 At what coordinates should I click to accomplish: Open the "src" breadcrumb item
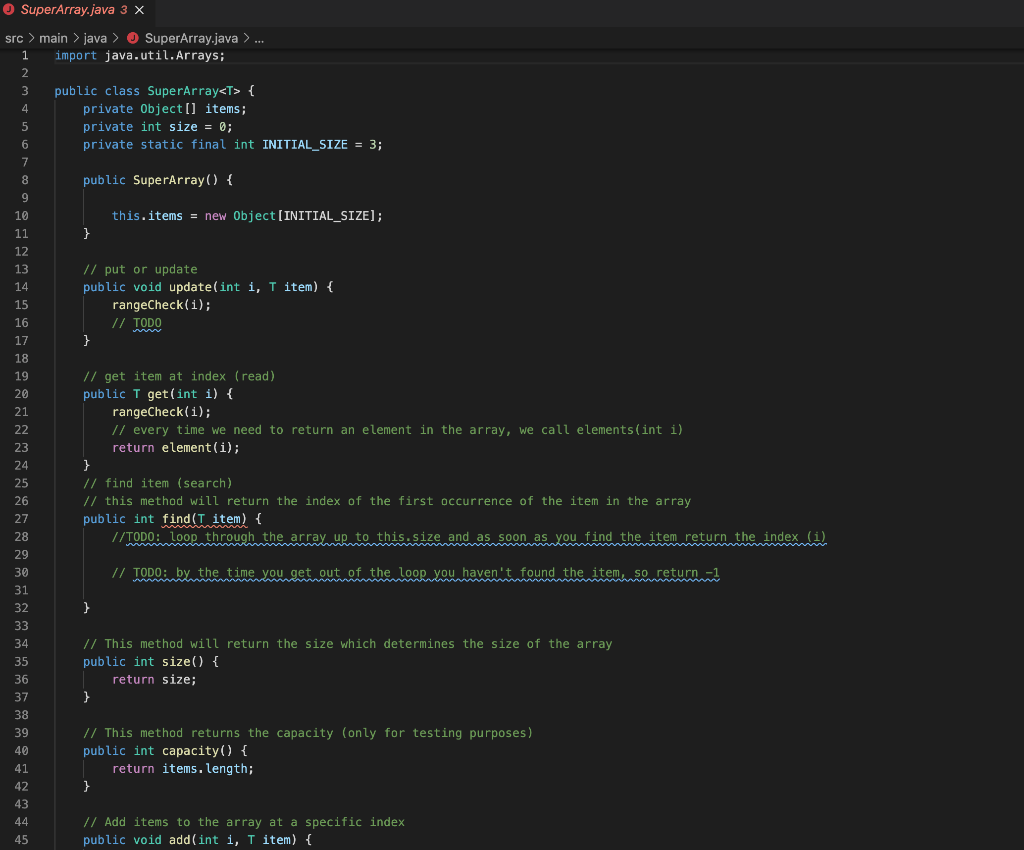14,38
